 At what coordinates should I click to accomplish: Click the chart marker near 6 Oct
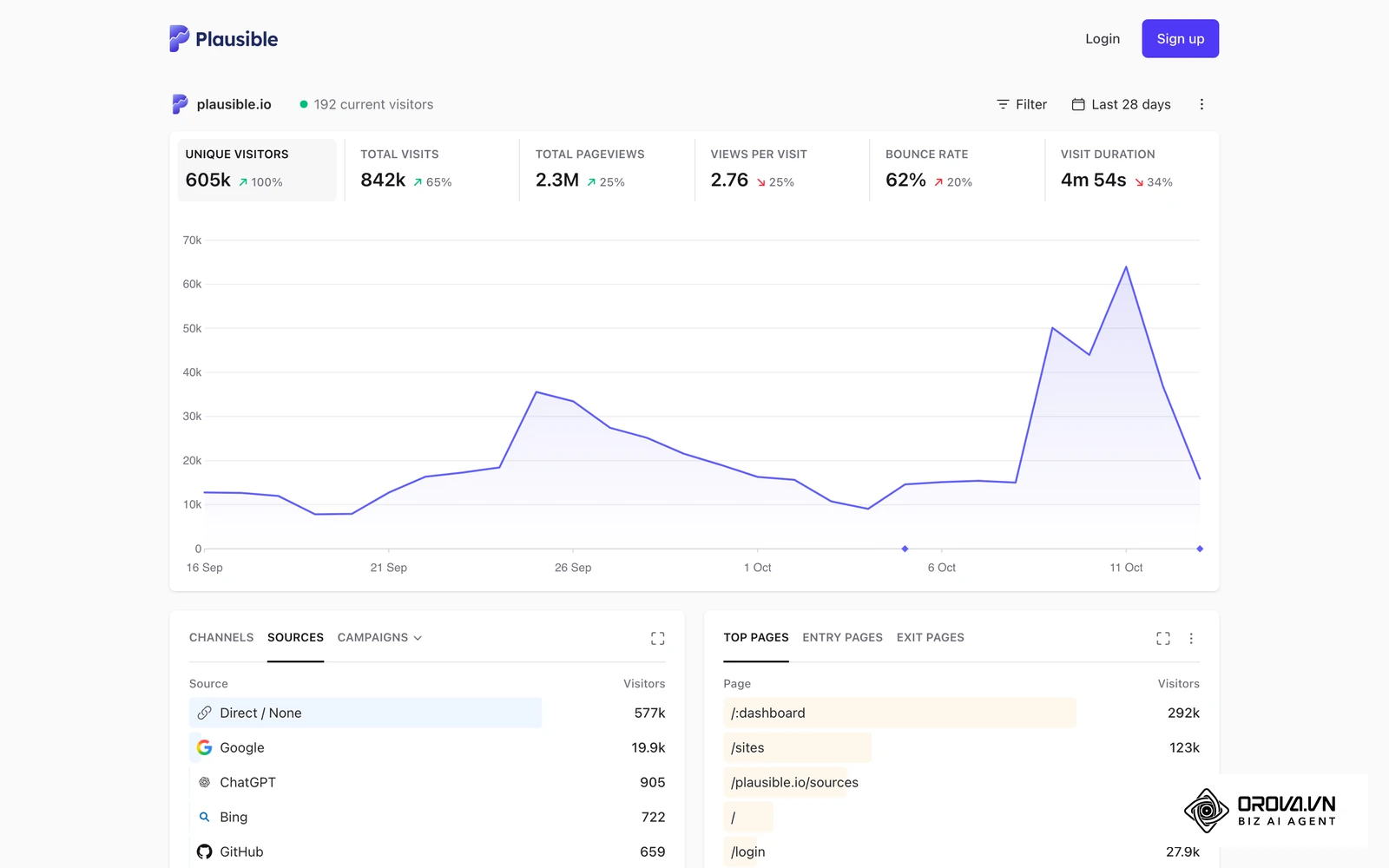[x=905, y=549]
